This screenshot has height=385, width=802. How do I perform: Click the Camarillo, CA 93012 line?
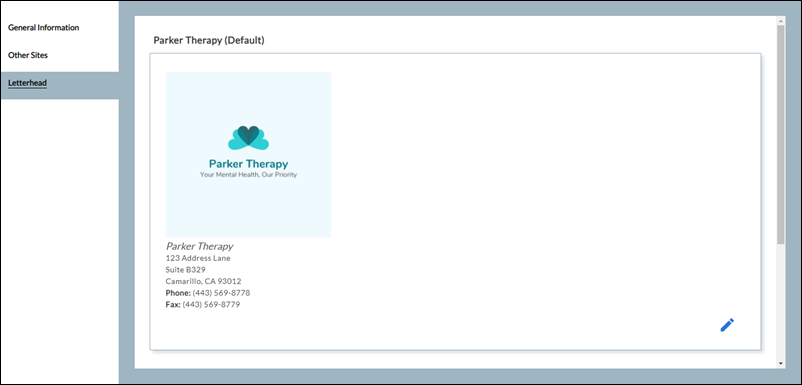(204, 281)
